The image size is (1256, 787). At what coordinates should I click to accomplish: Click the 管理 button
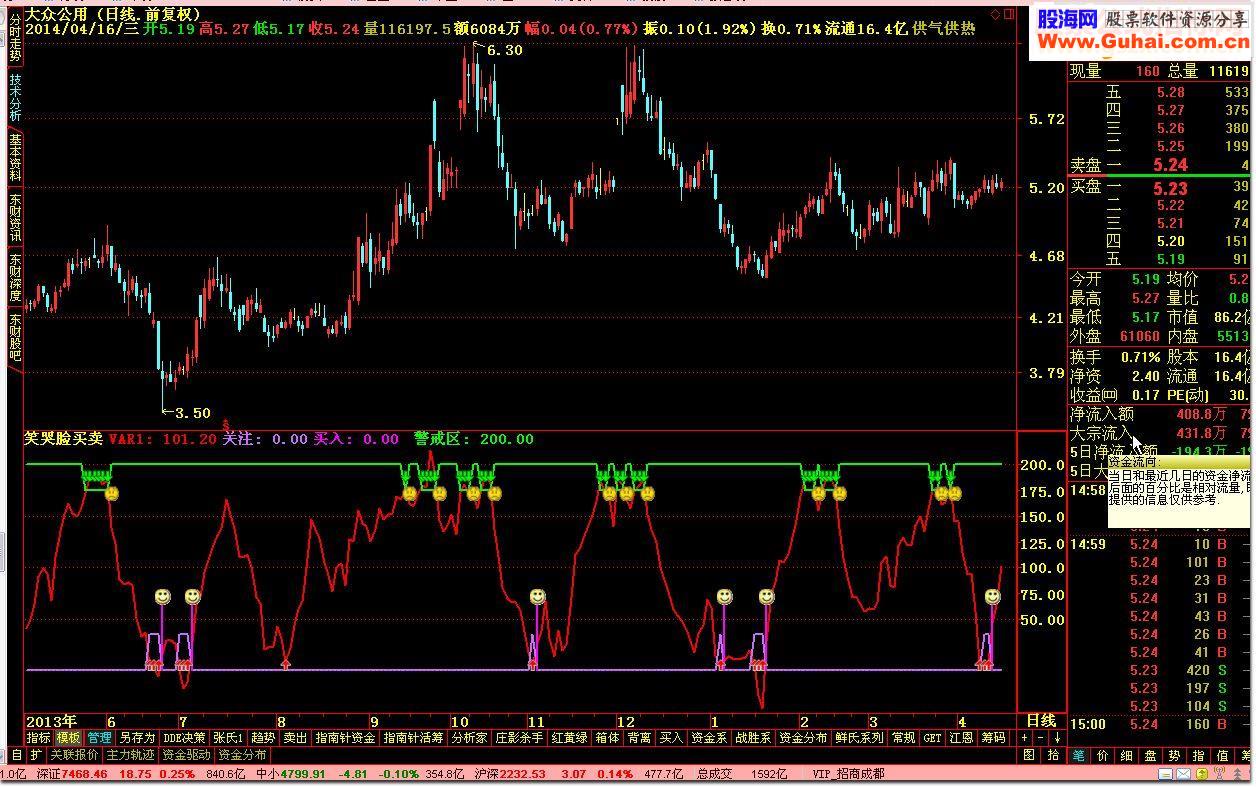[99, 738]
